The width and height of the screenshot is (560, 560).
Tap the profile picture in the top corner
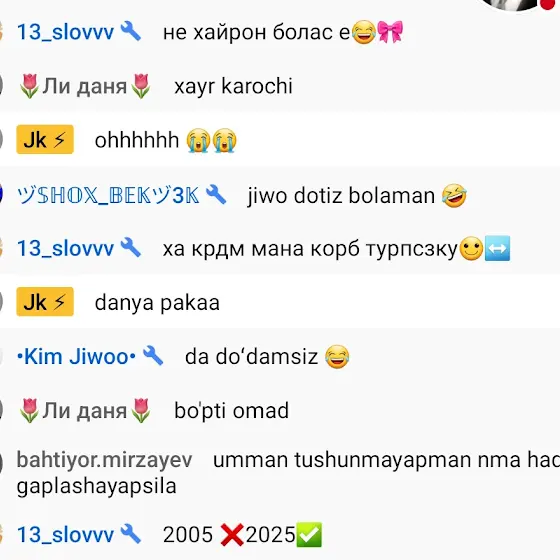(x=511, y=4)
